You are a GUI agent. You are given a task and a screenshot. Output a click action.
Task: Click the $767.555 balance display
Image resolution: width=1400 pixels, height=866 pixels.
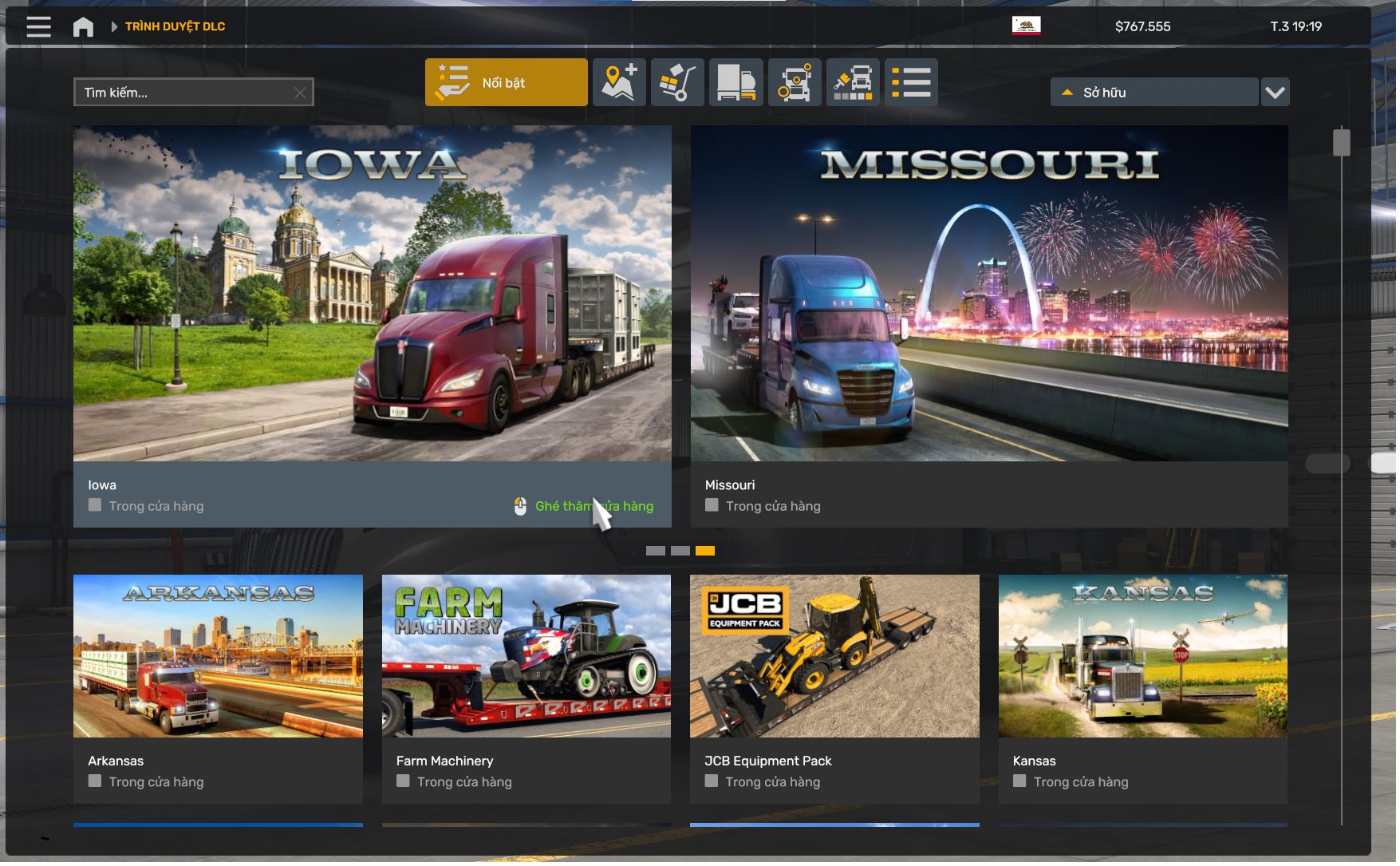click(1142, 26)
